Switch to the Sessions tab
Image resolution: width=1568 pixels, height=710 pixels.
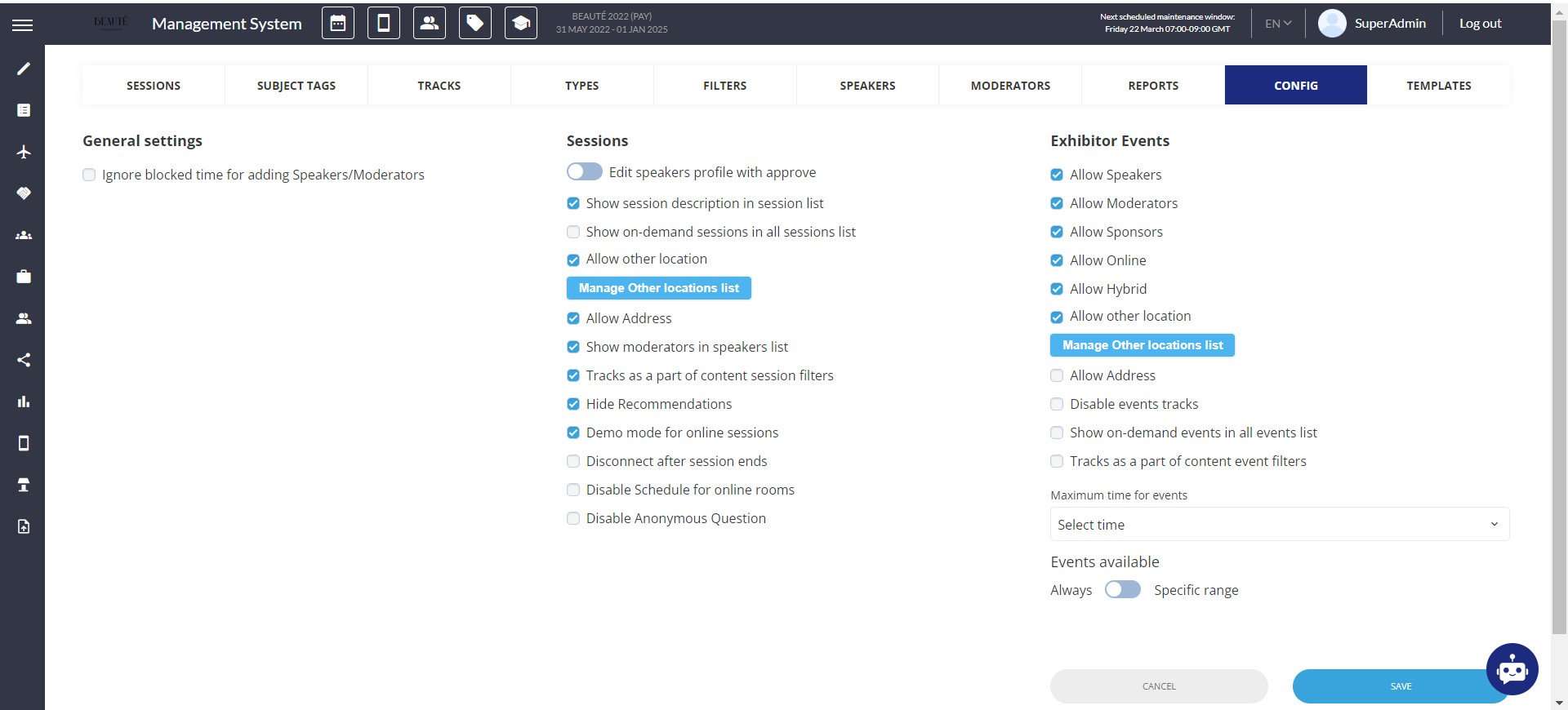tap(154, 85)
